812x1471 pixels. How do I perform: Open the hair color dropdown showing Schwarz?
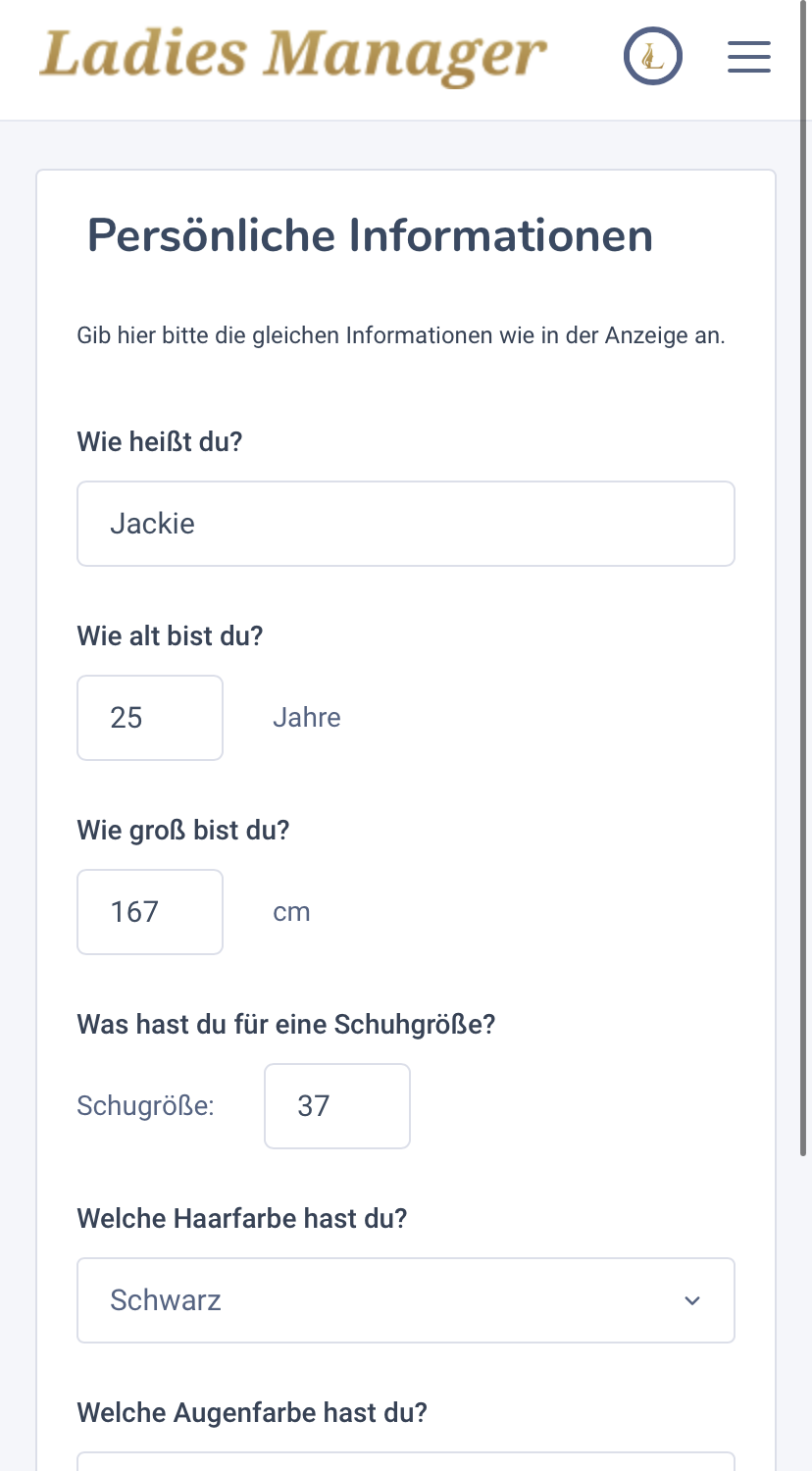392,1300
